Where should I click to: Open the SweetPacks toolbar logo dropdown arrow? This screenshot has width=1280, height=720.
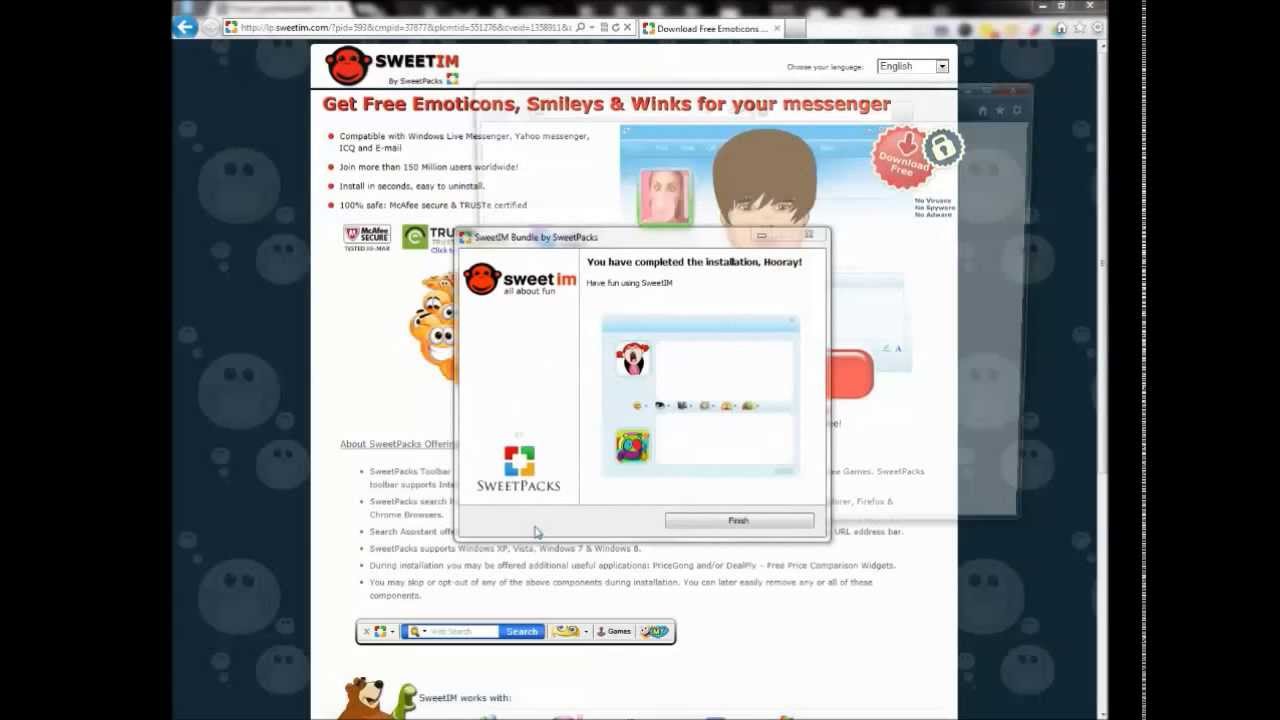coord(392,632)
